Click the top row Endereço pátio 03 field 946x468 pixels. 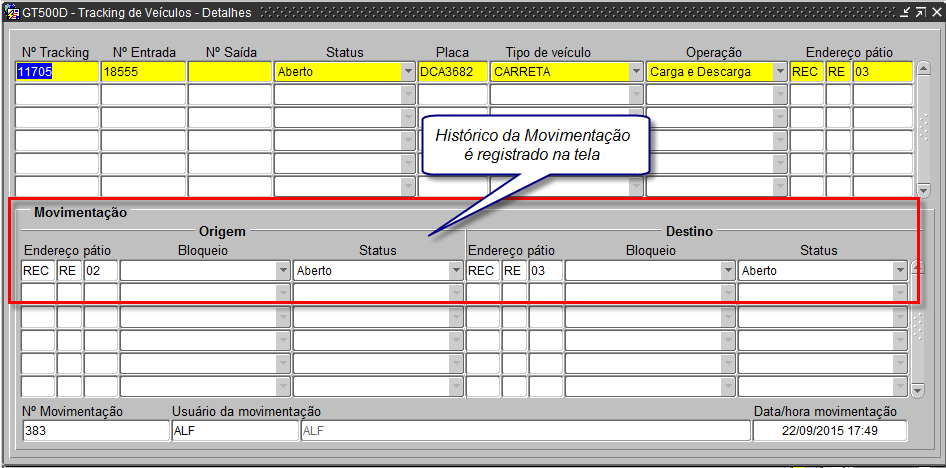(x=883, y=72)
